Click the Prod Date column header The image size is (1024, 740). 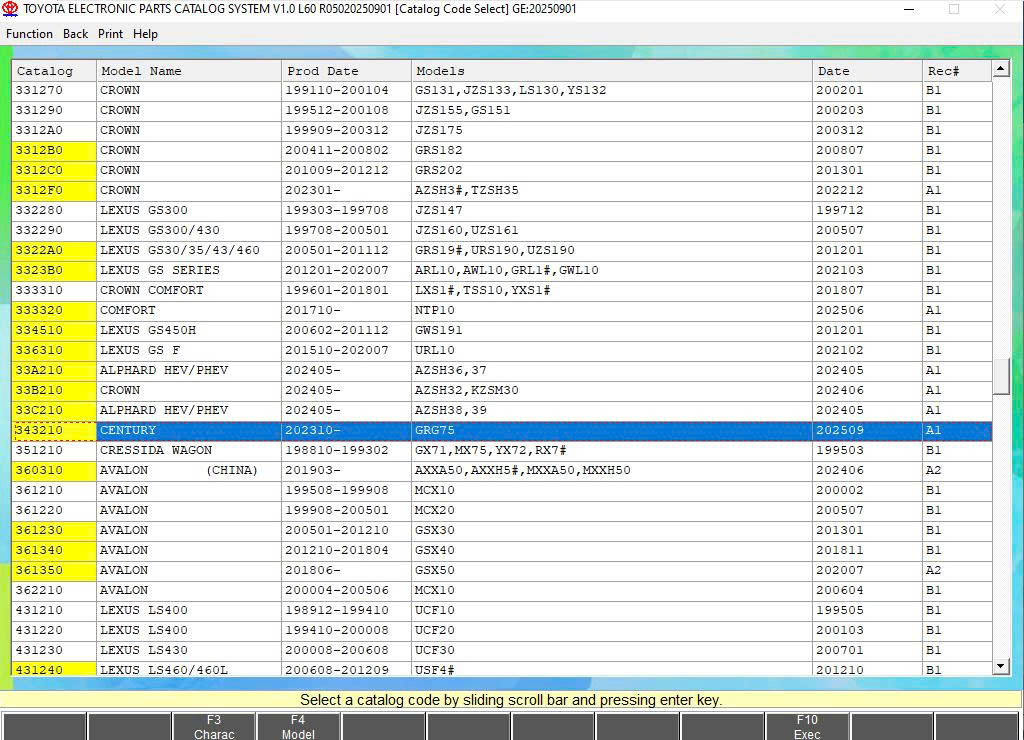[x=346, y=71]
